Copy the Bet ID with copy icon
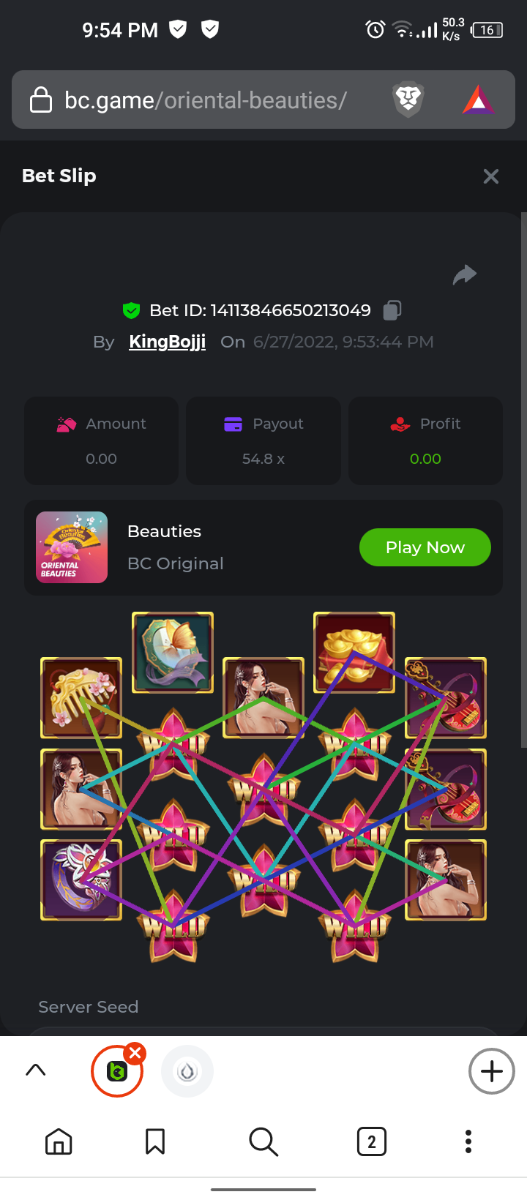 (x=393, y=310)
